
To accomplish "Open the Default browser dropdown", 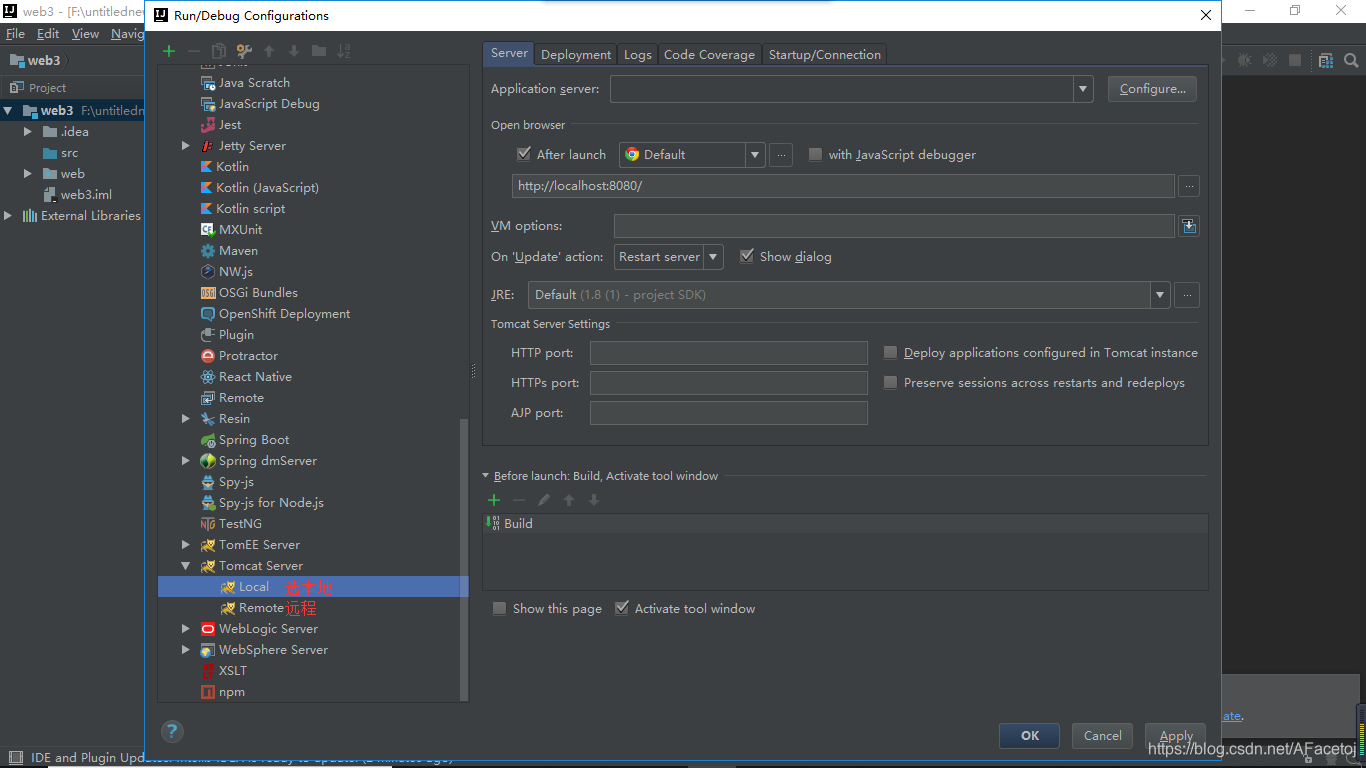I will [755, 155].
